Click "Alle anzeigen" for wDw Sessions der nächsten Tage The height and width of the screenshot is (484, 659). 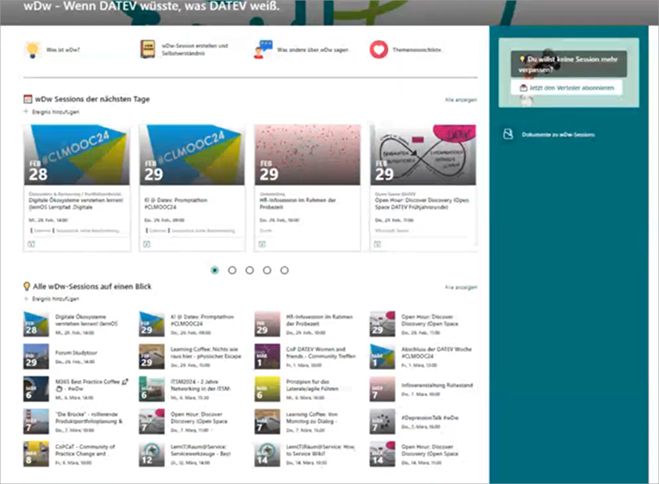click(461, 101)
